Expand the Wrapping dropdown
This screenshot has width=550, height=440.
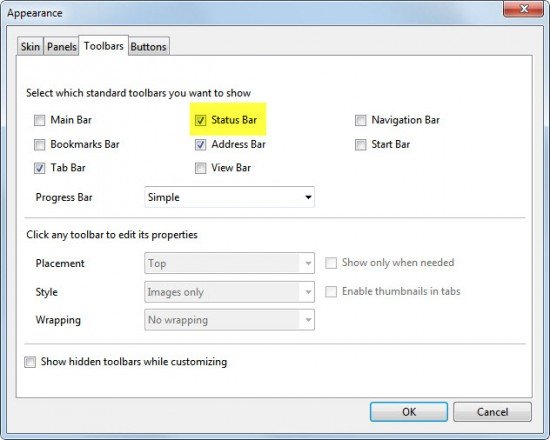click(229, 320)
